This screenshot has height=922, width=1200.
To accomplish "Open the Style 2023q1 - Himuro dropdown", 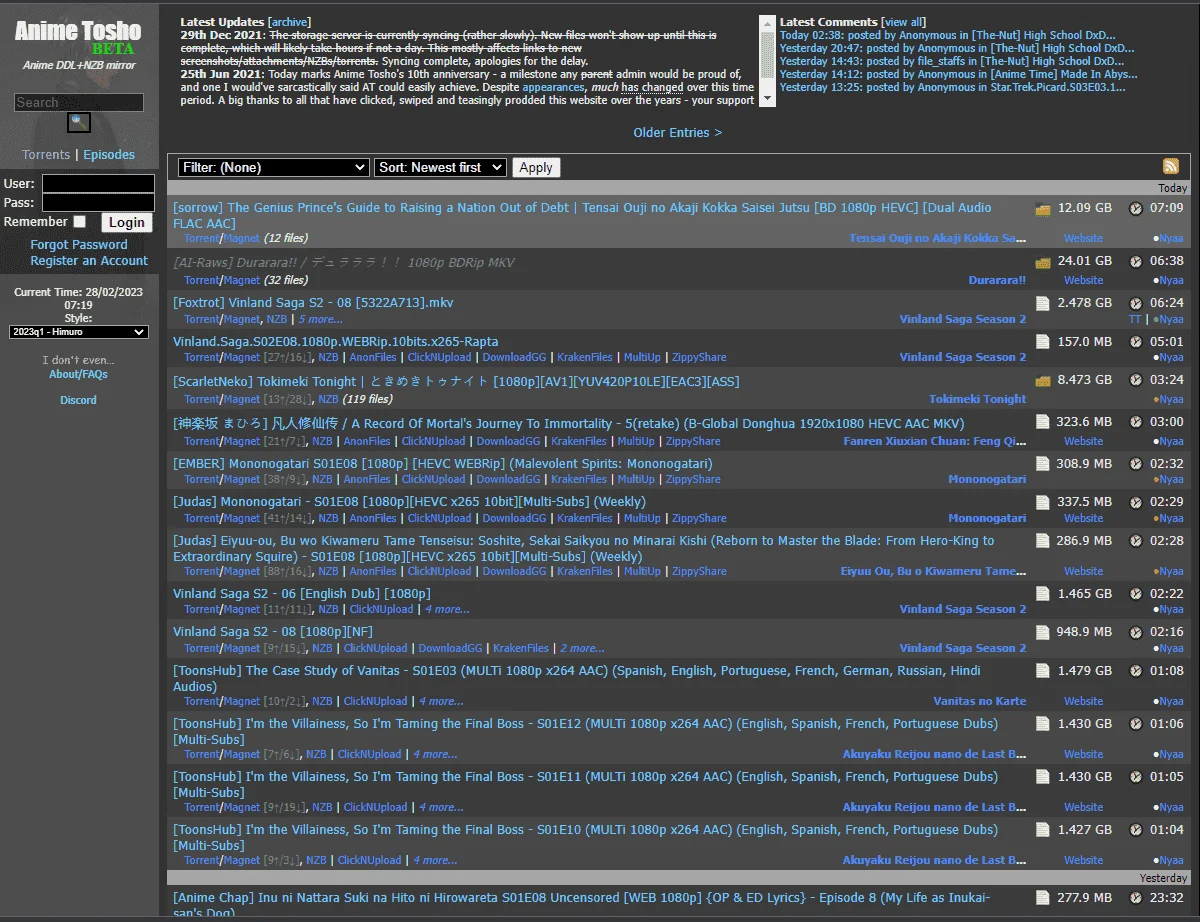I will (x=79, y=332).
